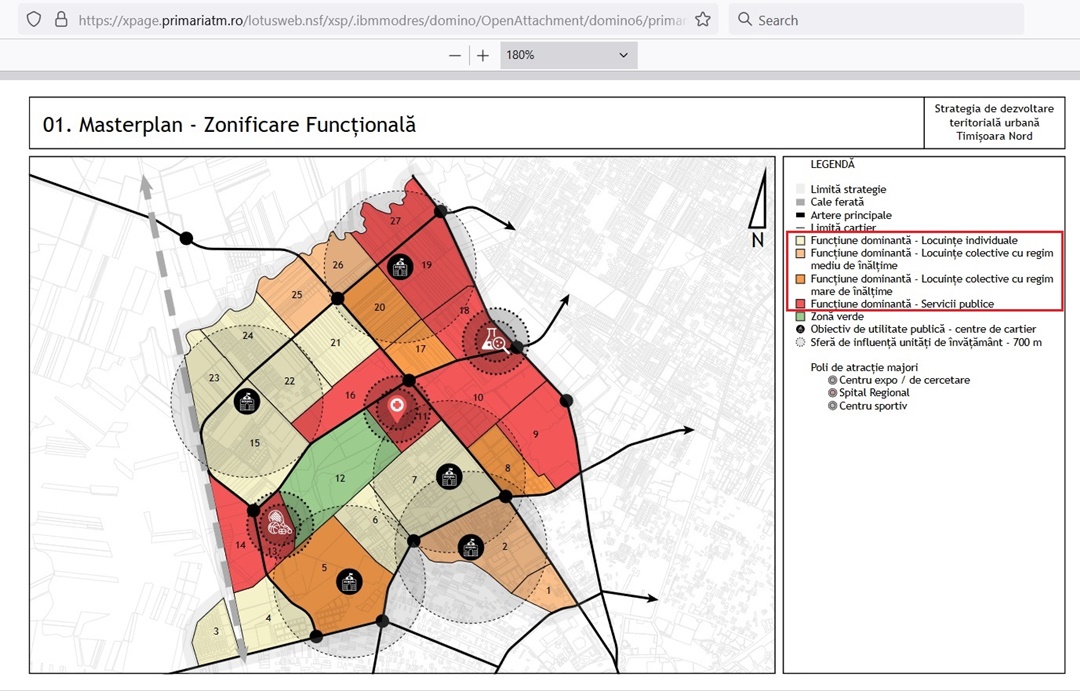
Task: Click the north arrow compass symbol
Action: click(x=758, y=209)
